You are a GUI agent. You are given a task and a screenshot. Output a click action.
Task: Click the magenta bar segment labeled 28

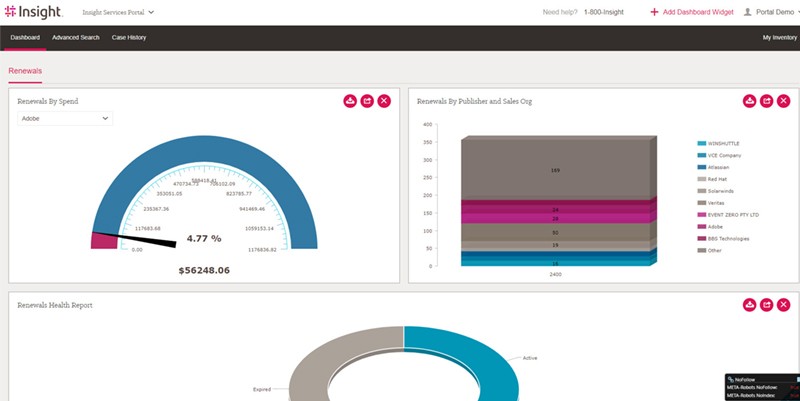(x=556, y=218)
